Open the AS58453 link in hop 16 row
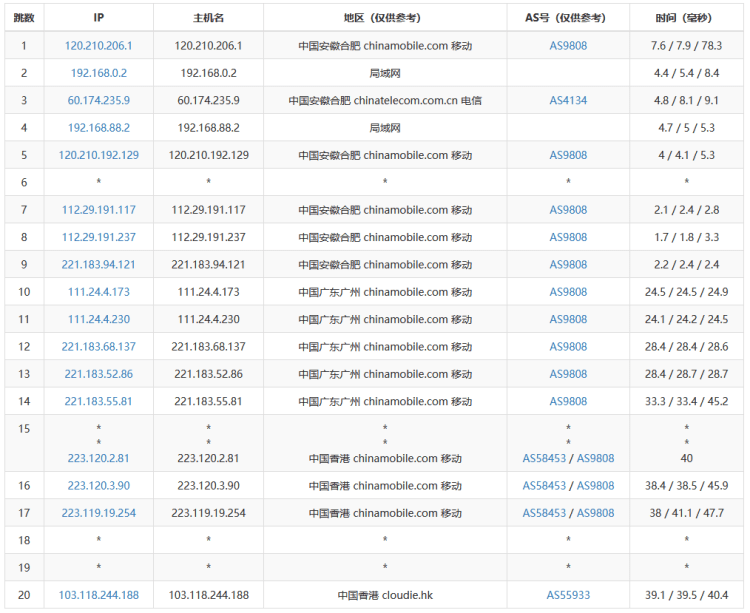750x613 pixels. pos(544,486)
